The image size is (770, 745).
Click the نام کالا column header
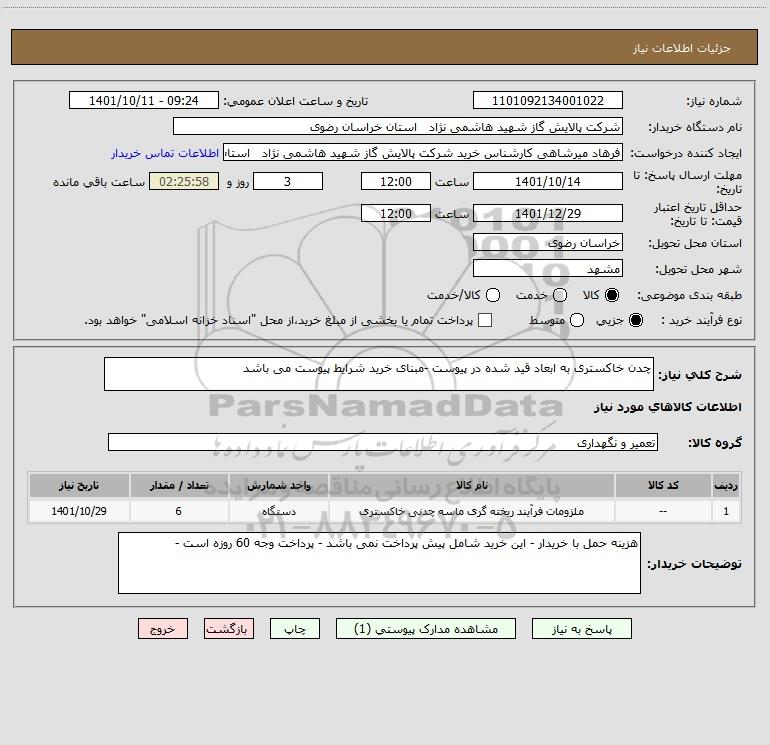(x=471, y=485)
